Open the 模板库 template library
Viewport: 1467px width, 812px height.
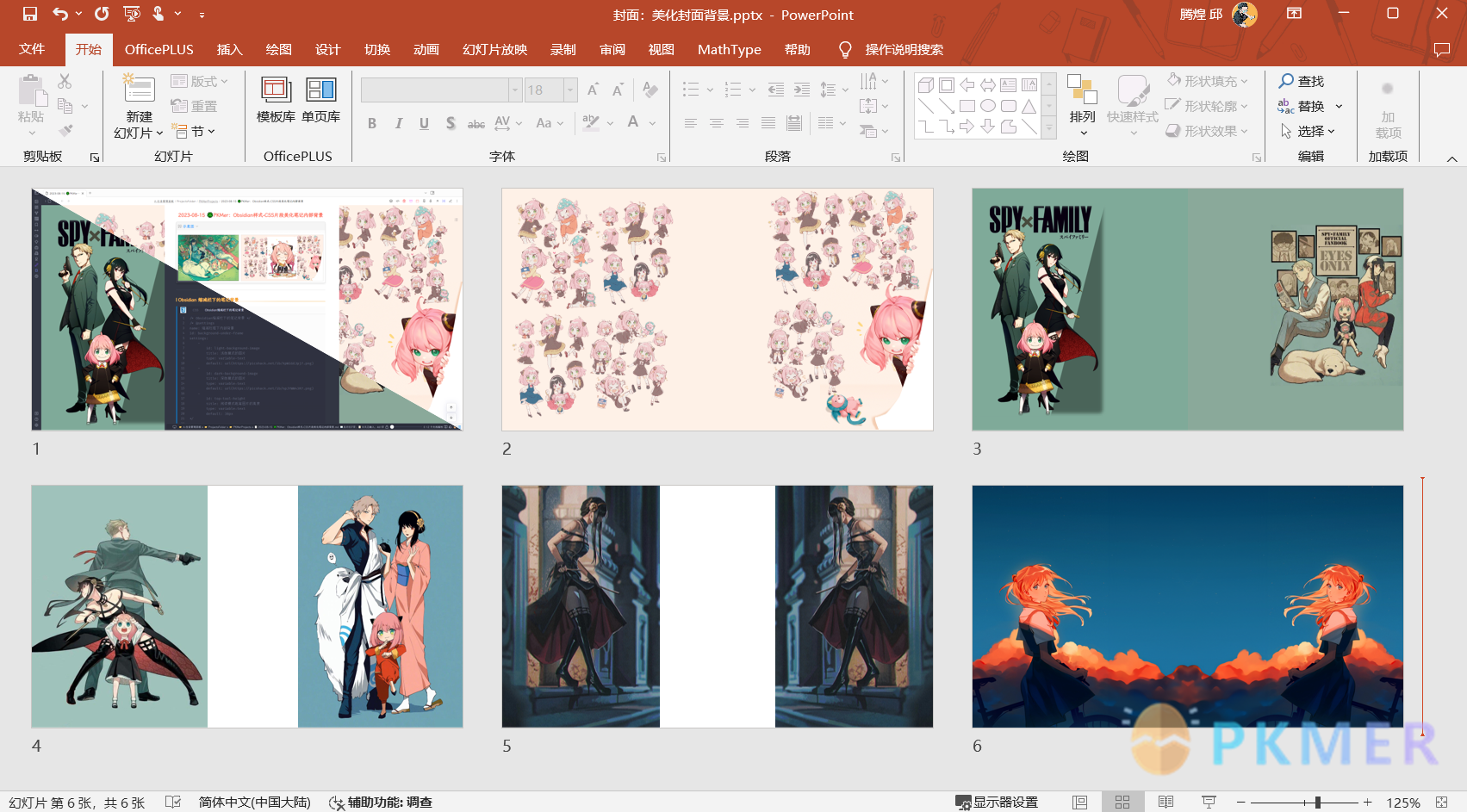click(x=276, y=101)
